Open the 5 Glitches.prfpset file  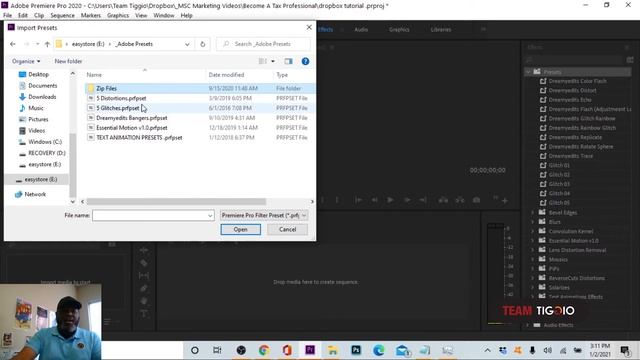coord(118,108)
